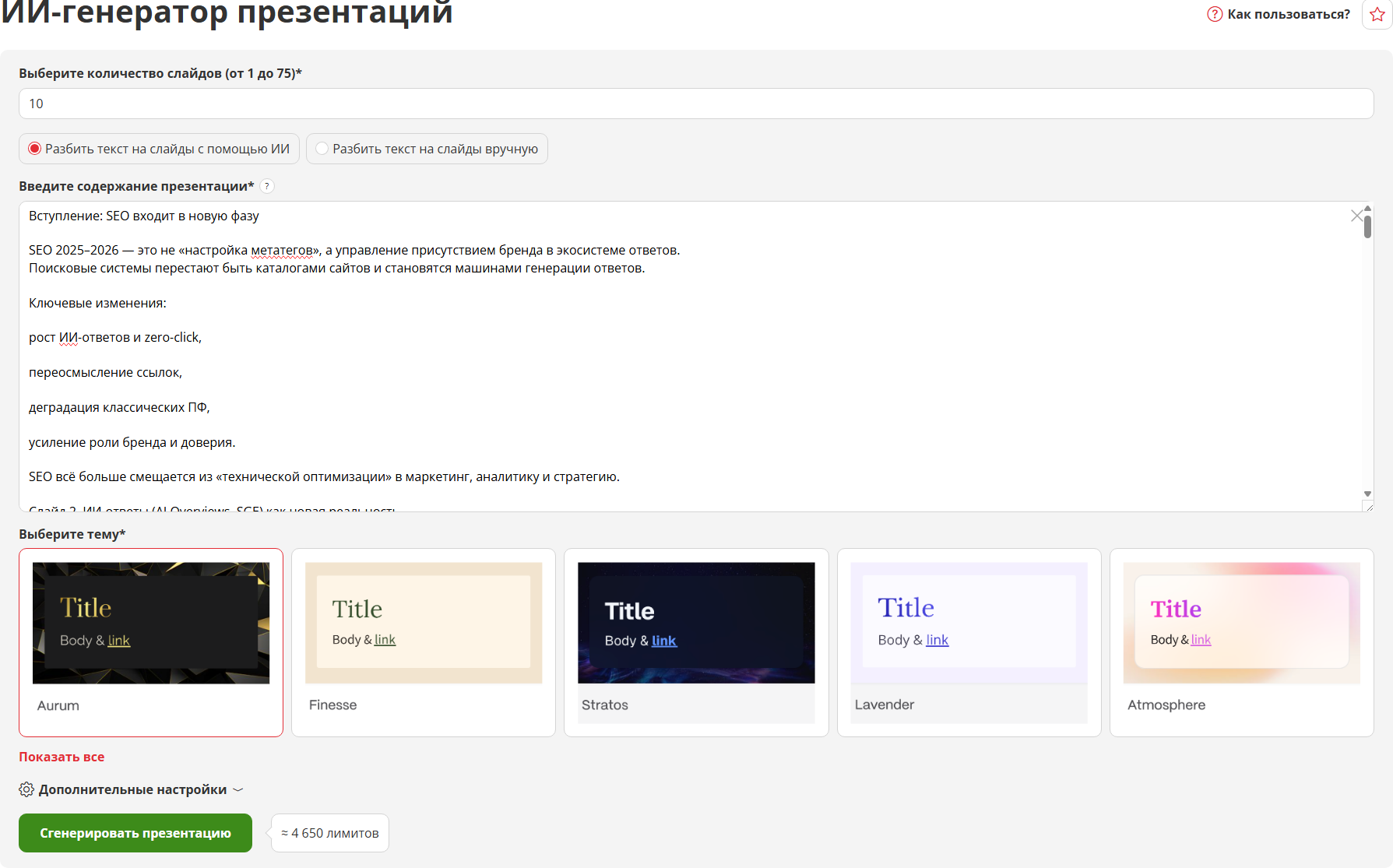The image size is (1393, 868).
Task: Click the textarea scroll up arrow
Action: point(1367,209)
